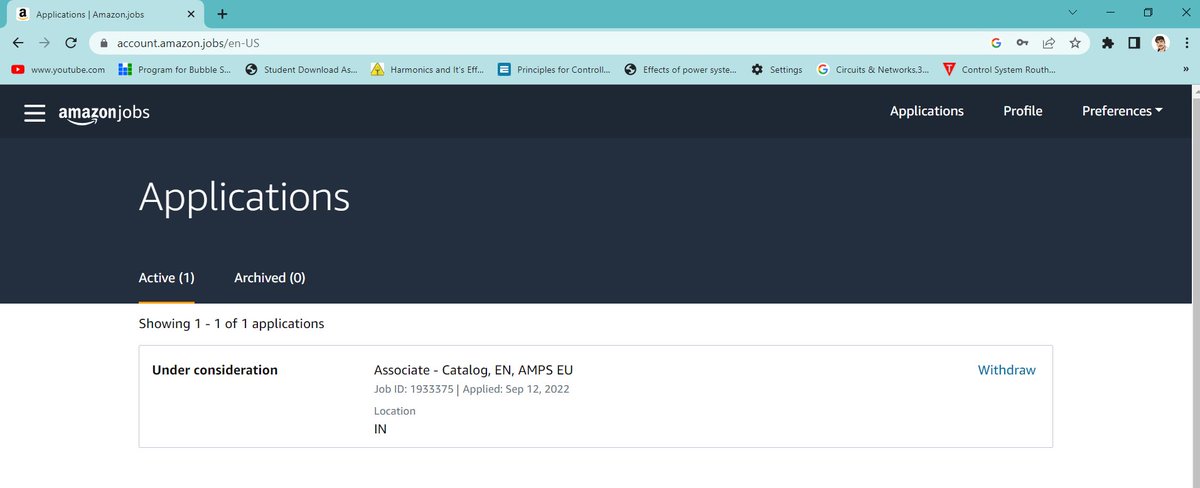Open the Control System Routh... bookmark
Image resolution: width=1200 pixels, height=488 pixels.
point(999,70)
